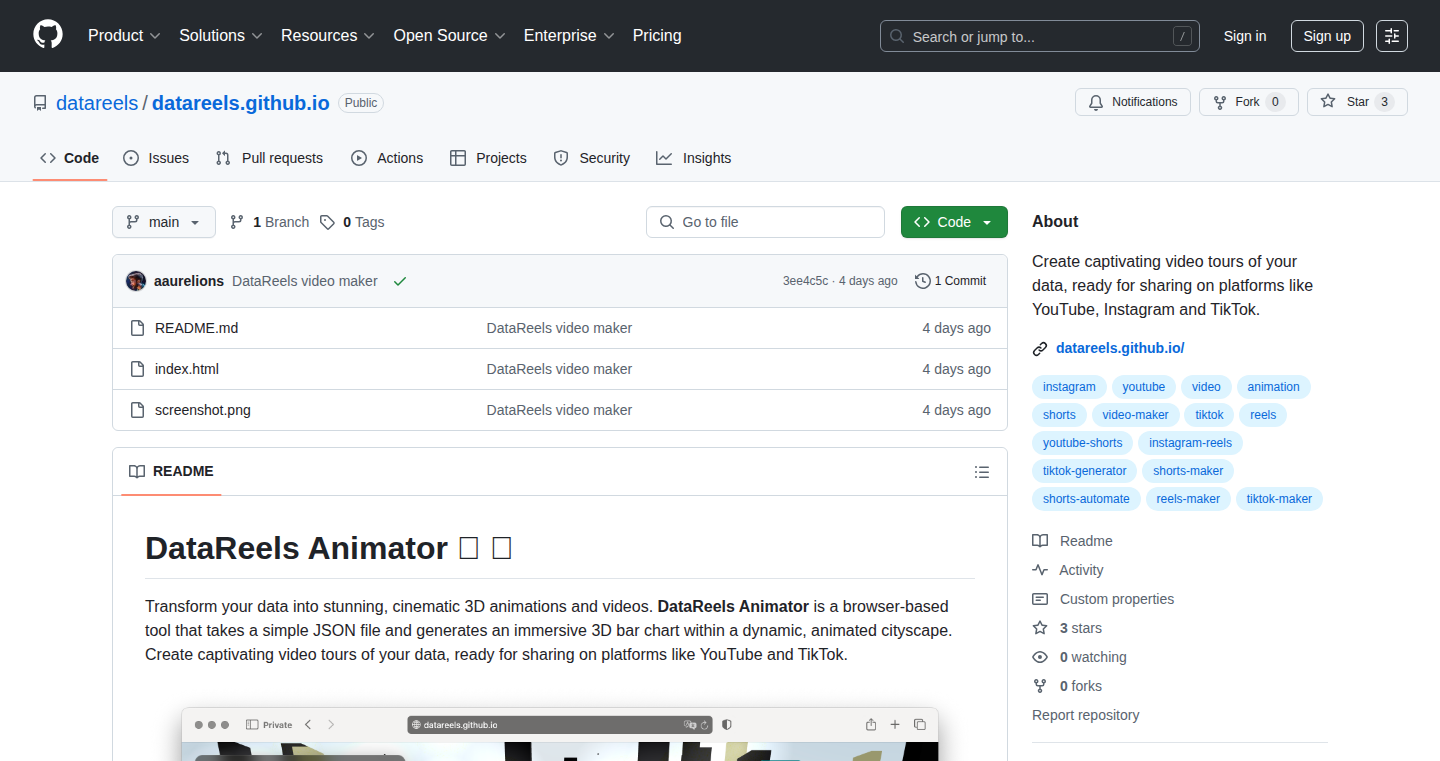
Task: Click the green commit status checkmark
Action: (x=400, y=281)
